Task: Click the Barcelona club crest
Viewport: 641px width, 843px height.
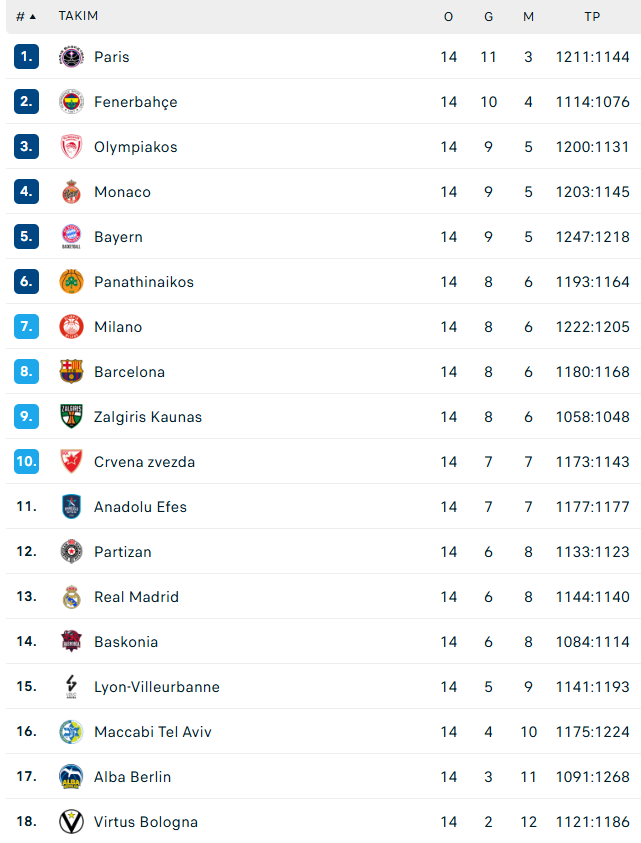Action: coord(71,372)
